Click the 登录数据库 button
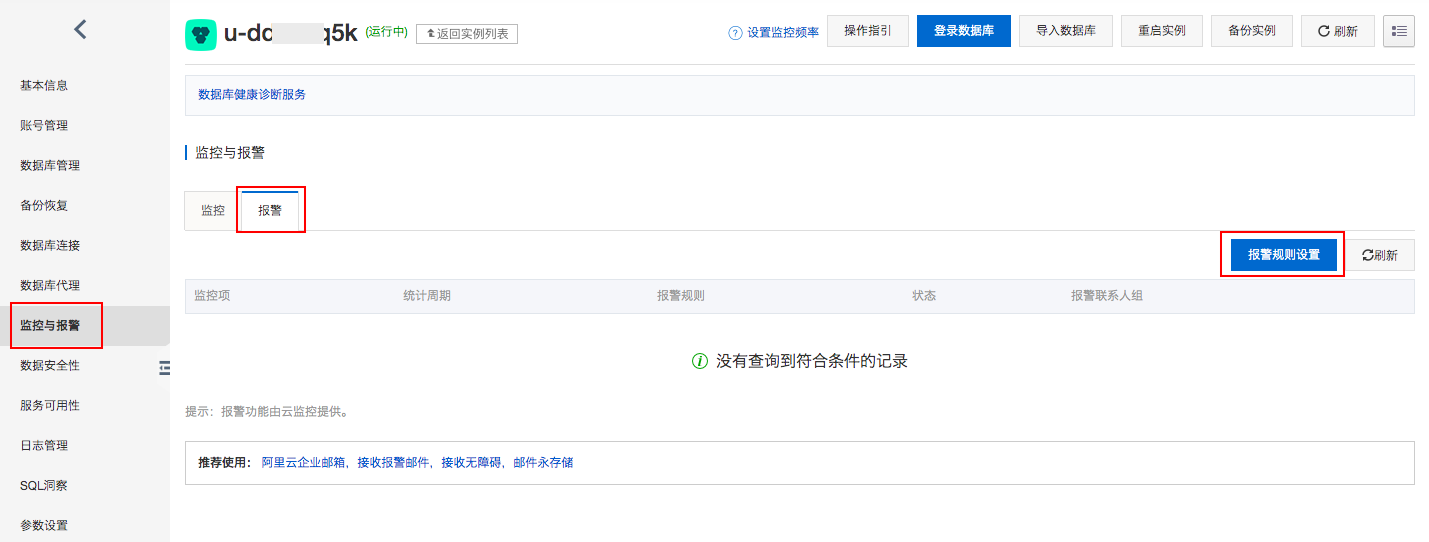Screen dimensions: 1429x542 (963, 31)
